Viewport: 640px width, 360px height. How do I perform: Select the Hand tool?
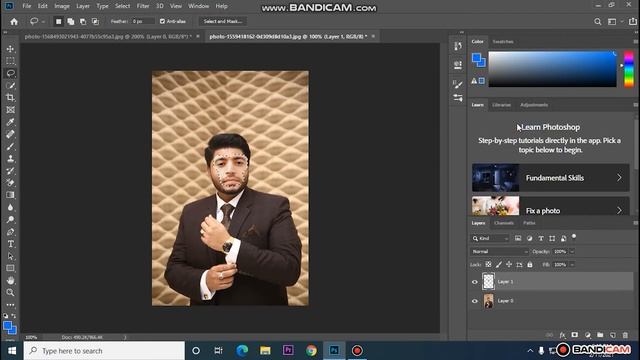coord(11,280)
